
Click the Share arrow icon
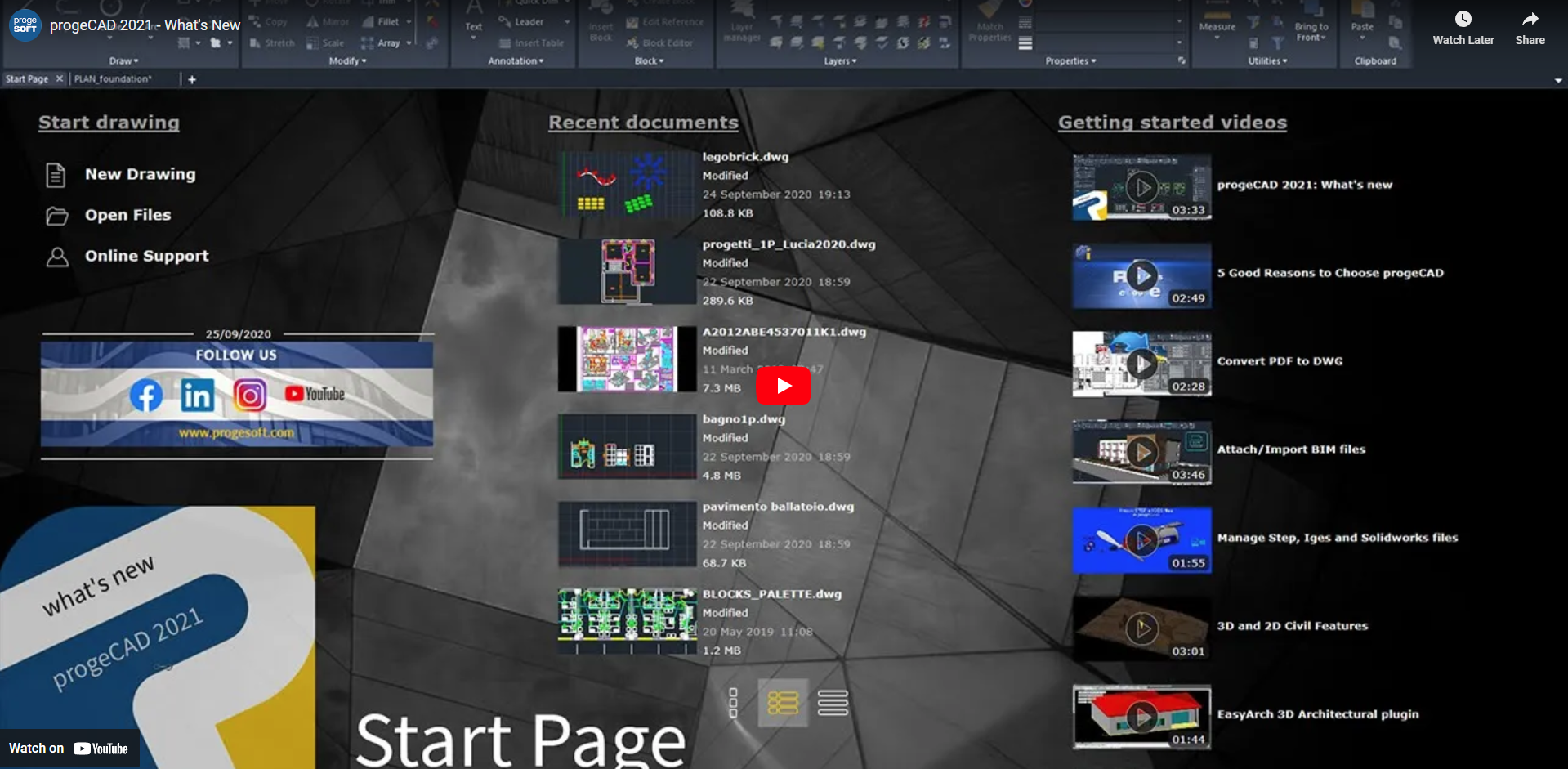[x=1530, y=20]
